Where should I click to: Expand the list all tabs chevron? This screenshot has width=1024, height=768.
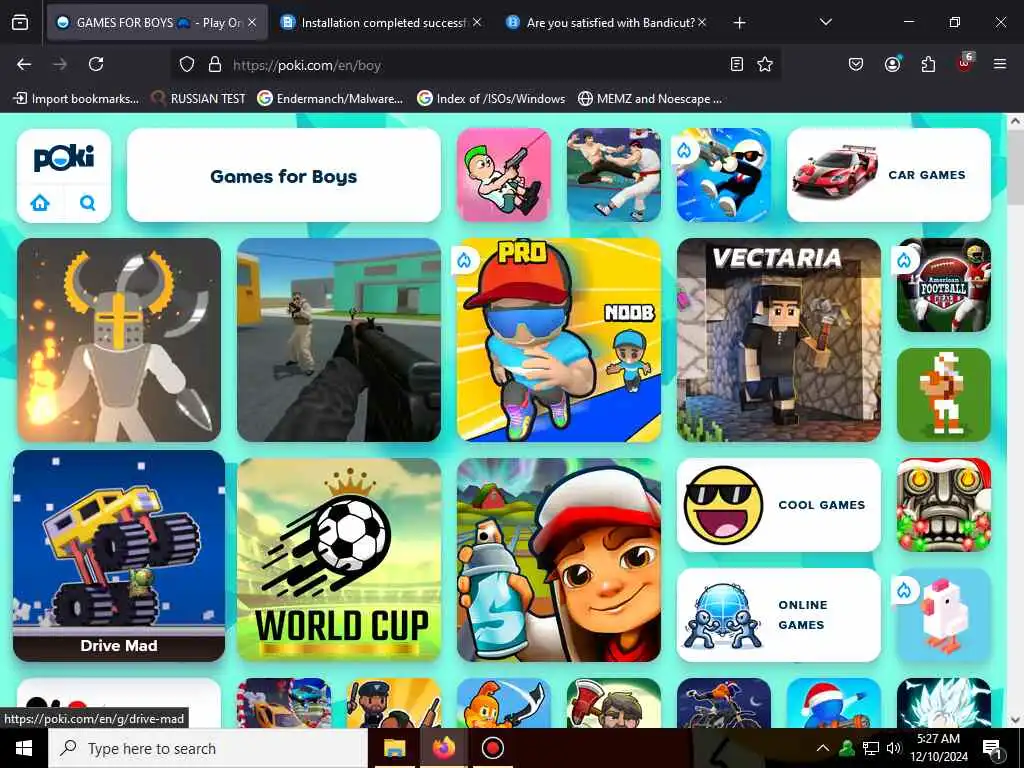(825, 22)
